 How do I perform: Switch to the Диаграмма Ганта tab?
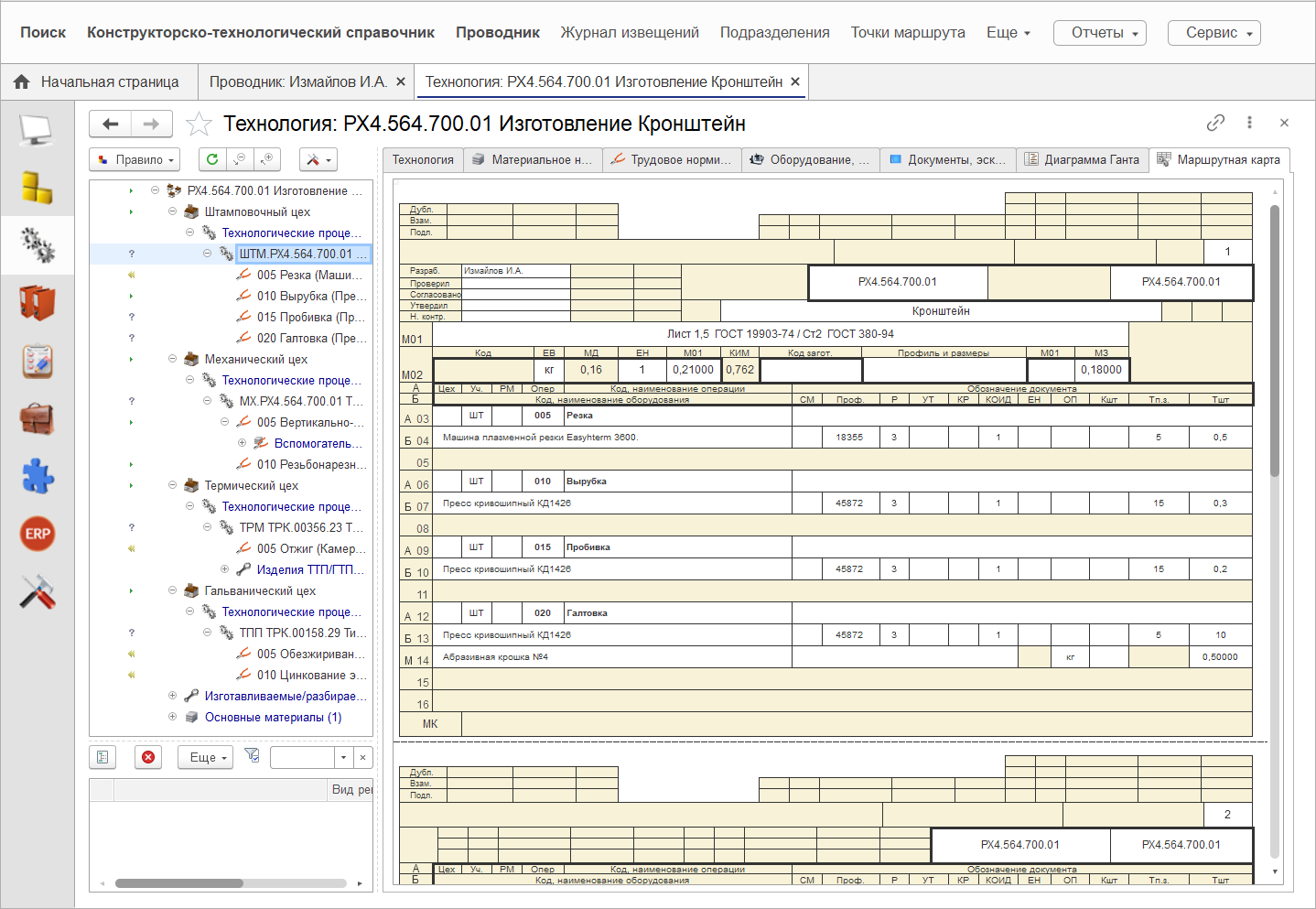pyautogui.click(x=1082, y=159)
